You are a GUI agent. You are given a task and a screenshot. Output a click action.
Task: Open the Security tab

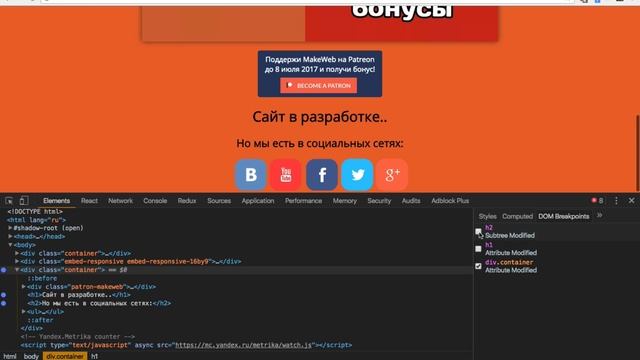(379, 201)
